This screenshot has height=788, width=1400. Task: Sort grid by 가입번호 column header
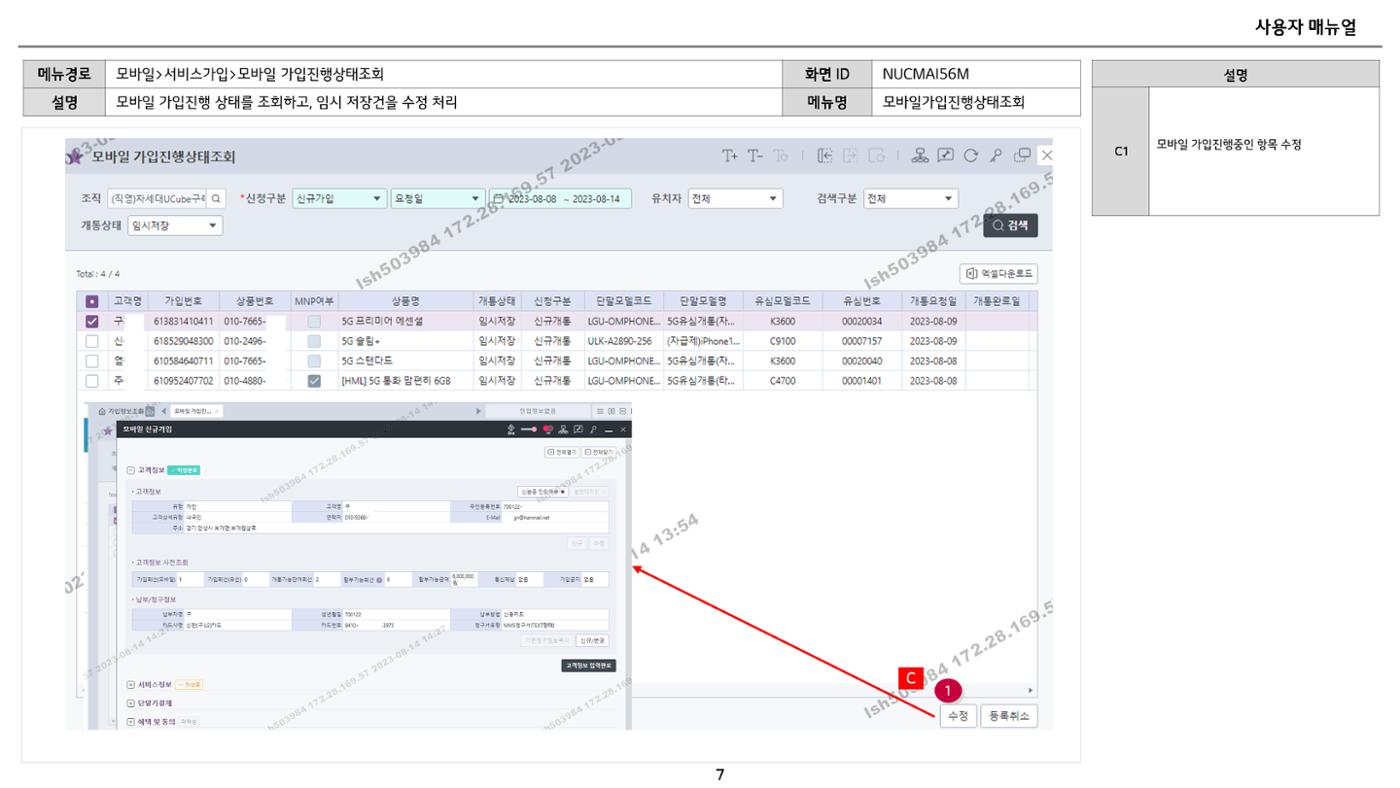[x=182, y=300]
